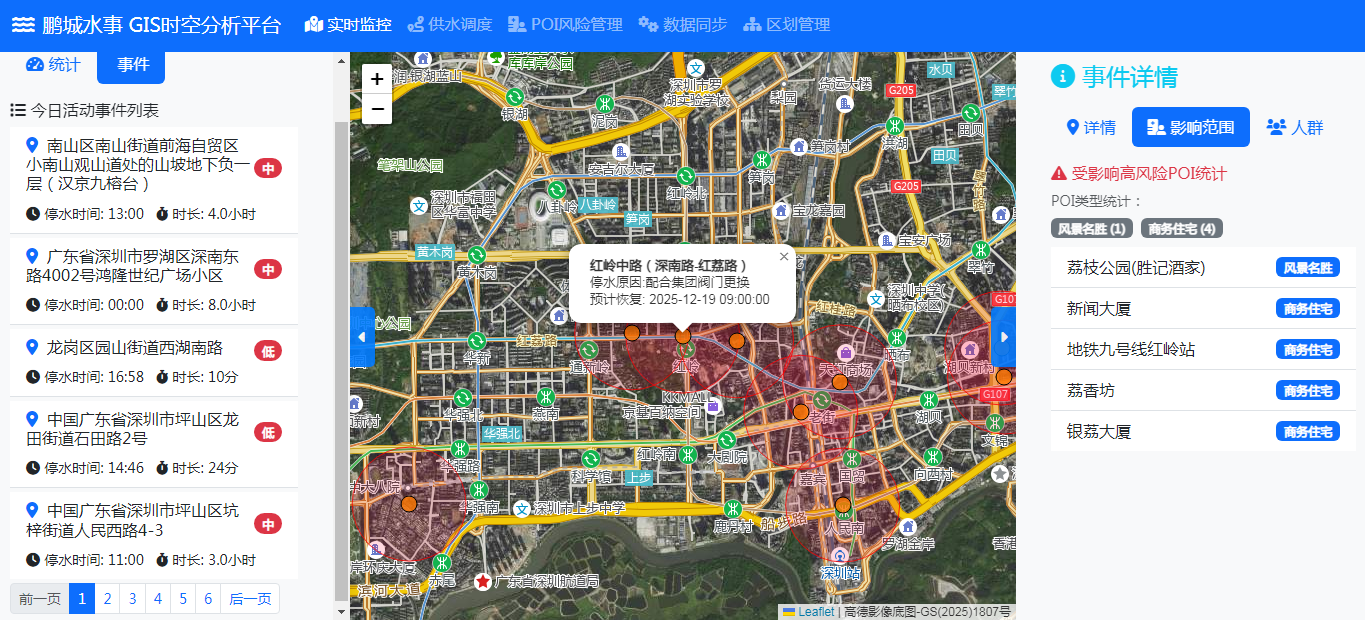Click the 鹏城水事 platform logo icon

(x=23, y=25)
